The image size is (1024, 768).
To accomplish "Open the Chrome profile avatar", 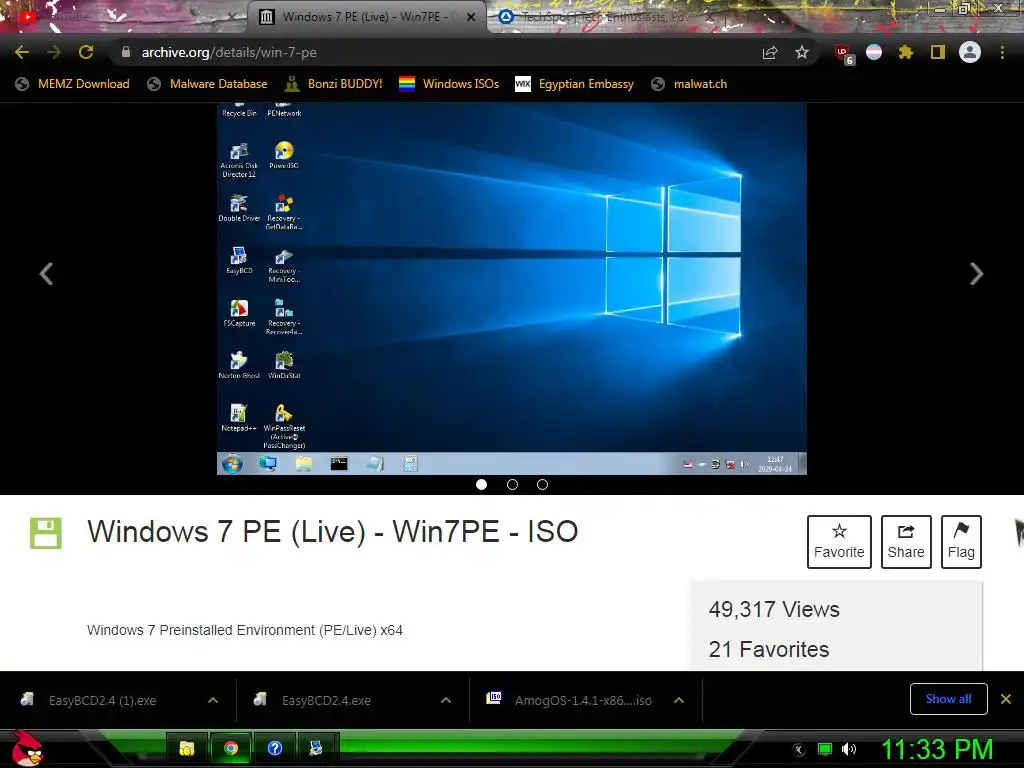I will tap(970, 52).
